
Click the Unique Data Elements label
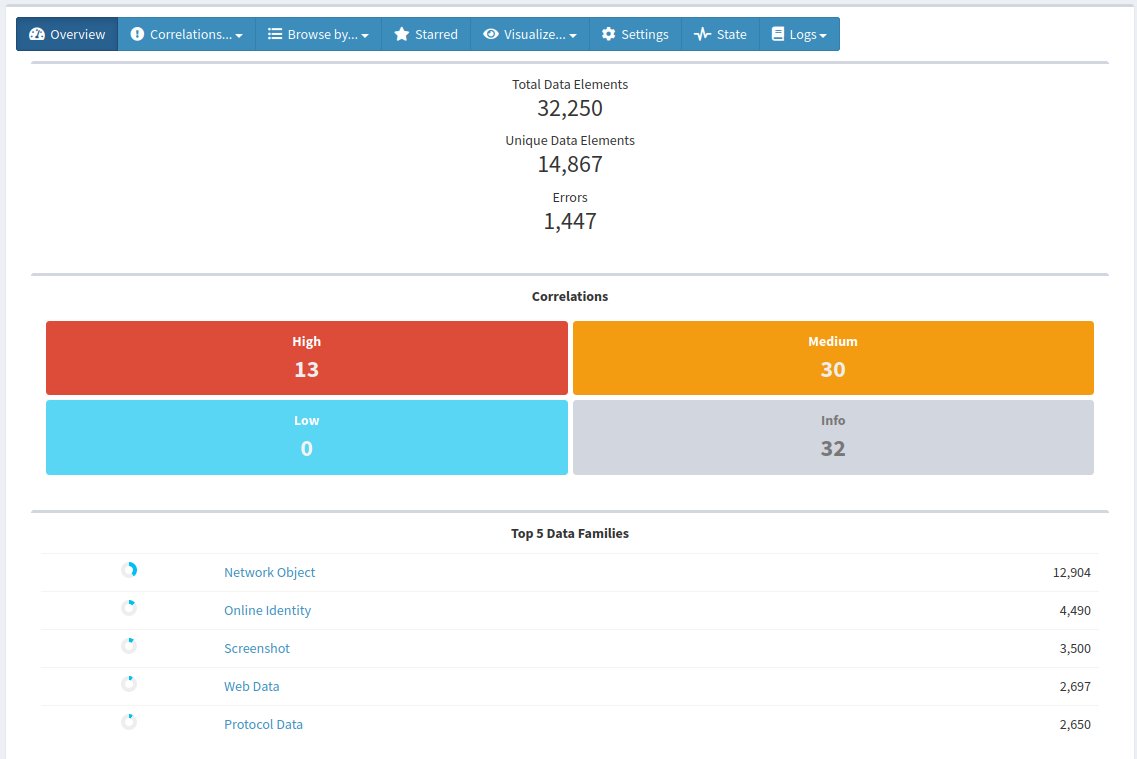point(570,141)
